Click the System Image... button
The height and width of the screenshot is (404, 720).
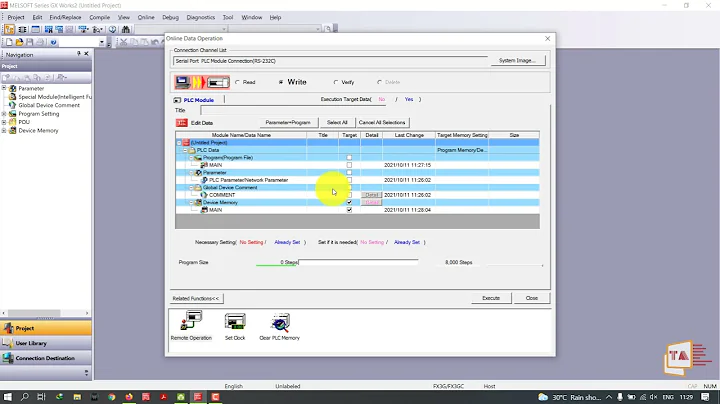[518, 61]
